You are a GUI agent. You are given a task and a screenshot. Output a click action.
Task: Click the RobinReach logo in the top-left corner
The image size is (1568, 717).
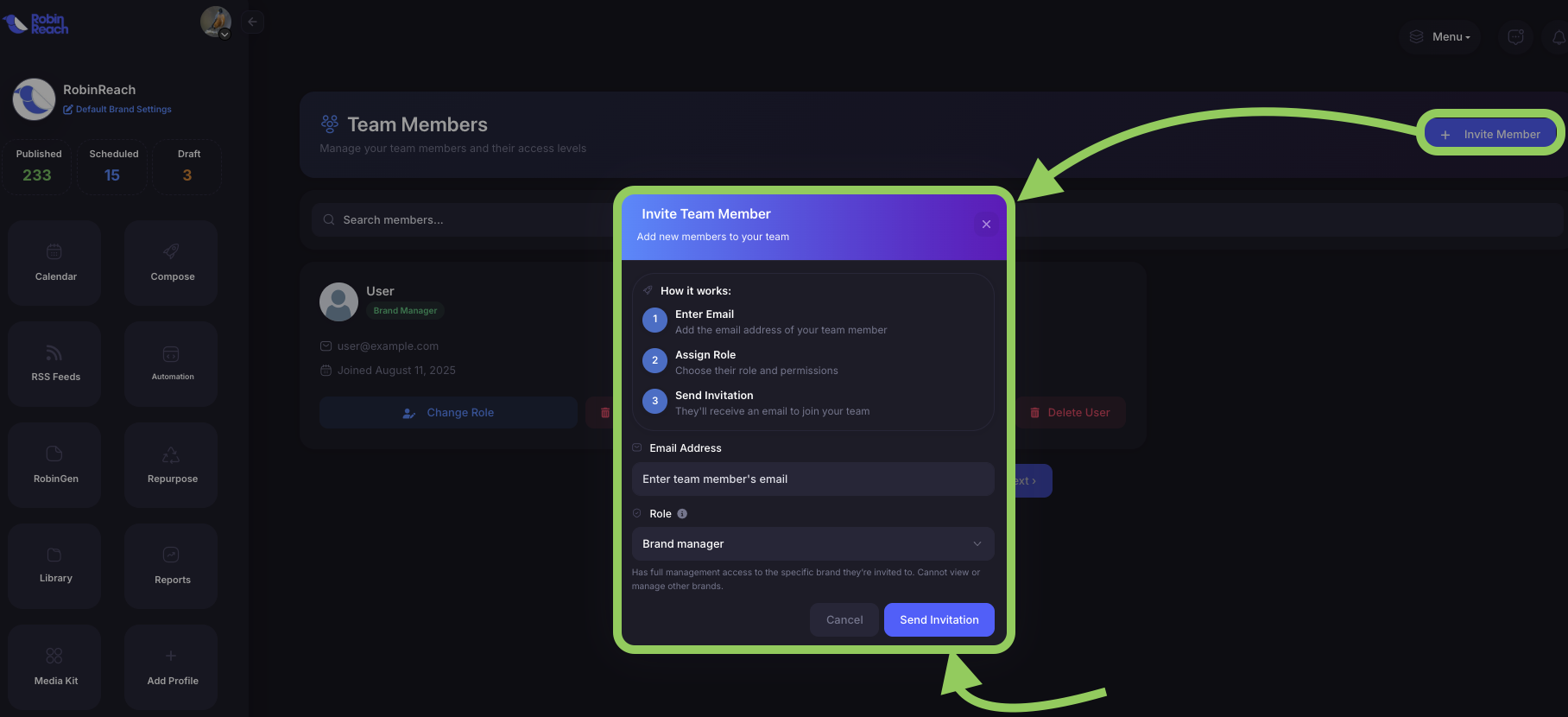(35, 23)
